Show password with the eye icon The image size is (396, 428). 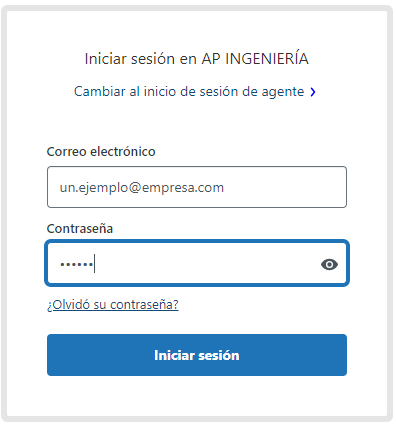coord(329,264)
